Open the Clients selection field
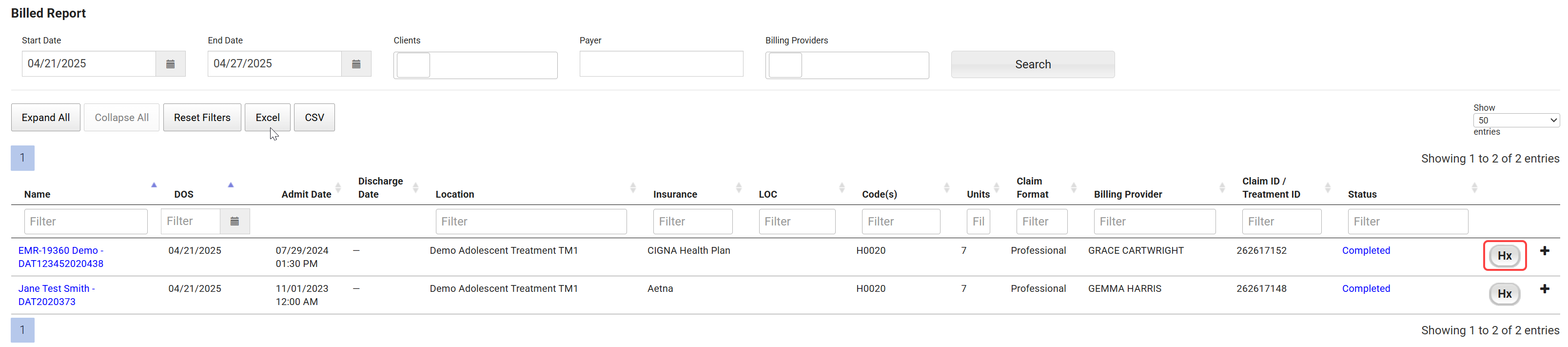This screenshot has width=1568, height=347. point(475,66)
